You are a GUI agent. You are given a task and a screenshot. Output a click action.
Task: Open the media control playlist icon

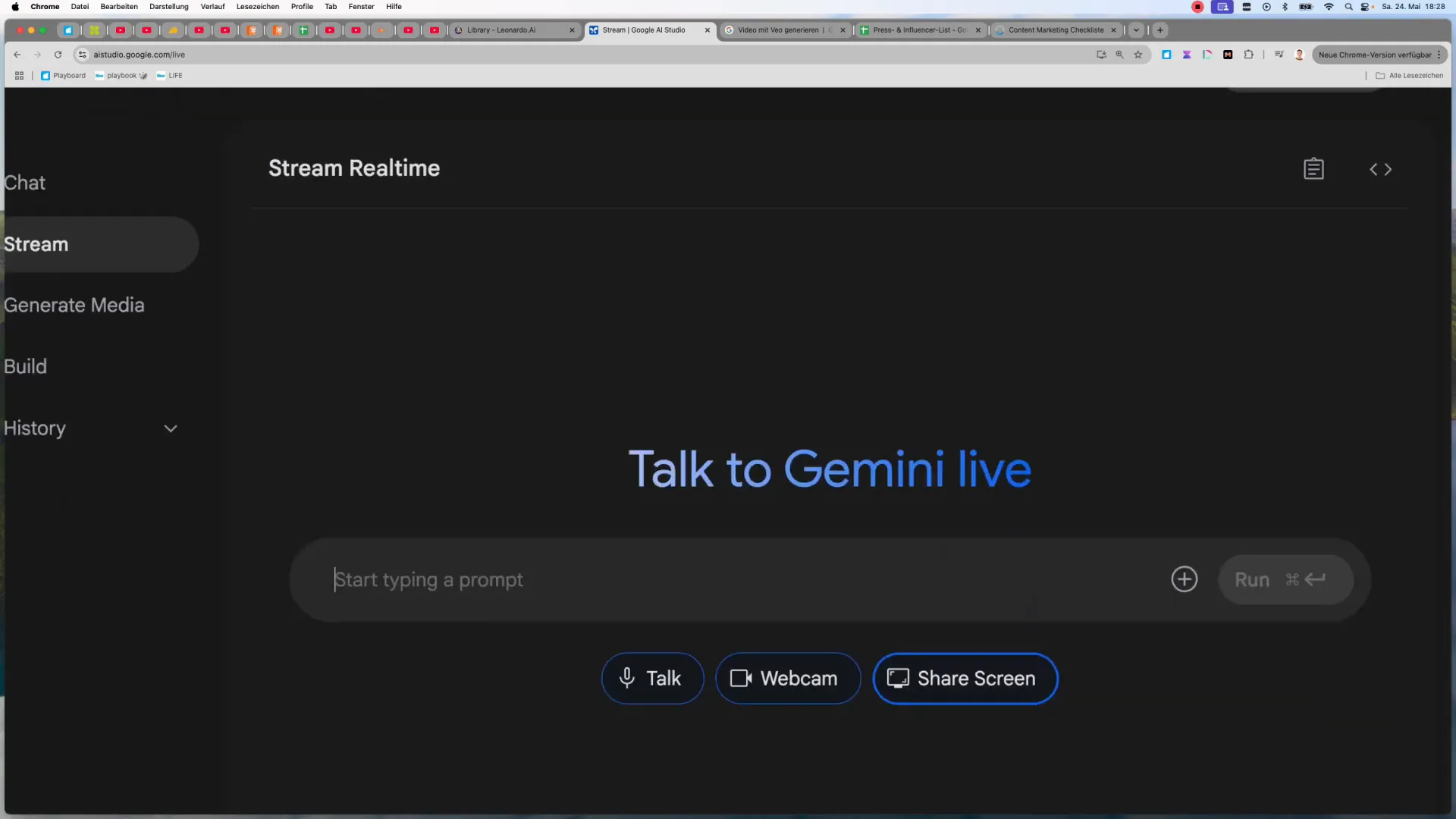pos(1279,55)
